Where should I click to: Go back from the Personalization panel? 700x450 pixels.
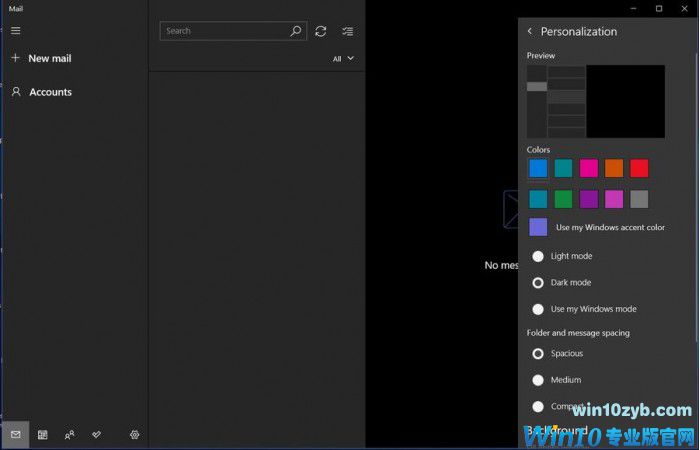[x=530, y=31]
